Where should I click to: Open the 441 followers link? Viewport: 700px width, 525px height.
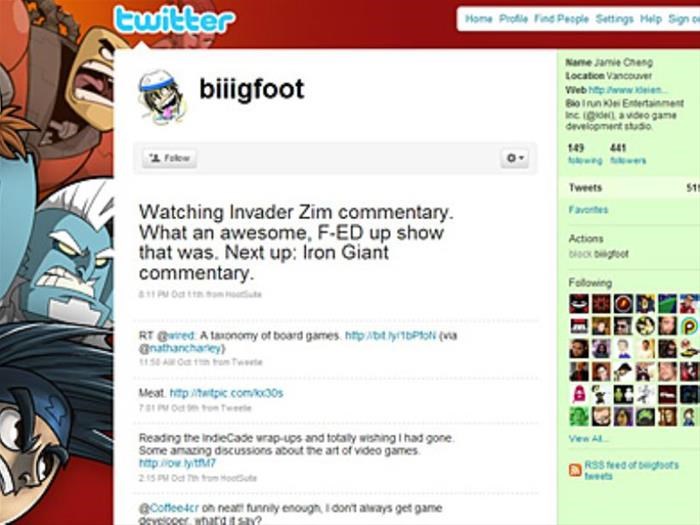628,154
